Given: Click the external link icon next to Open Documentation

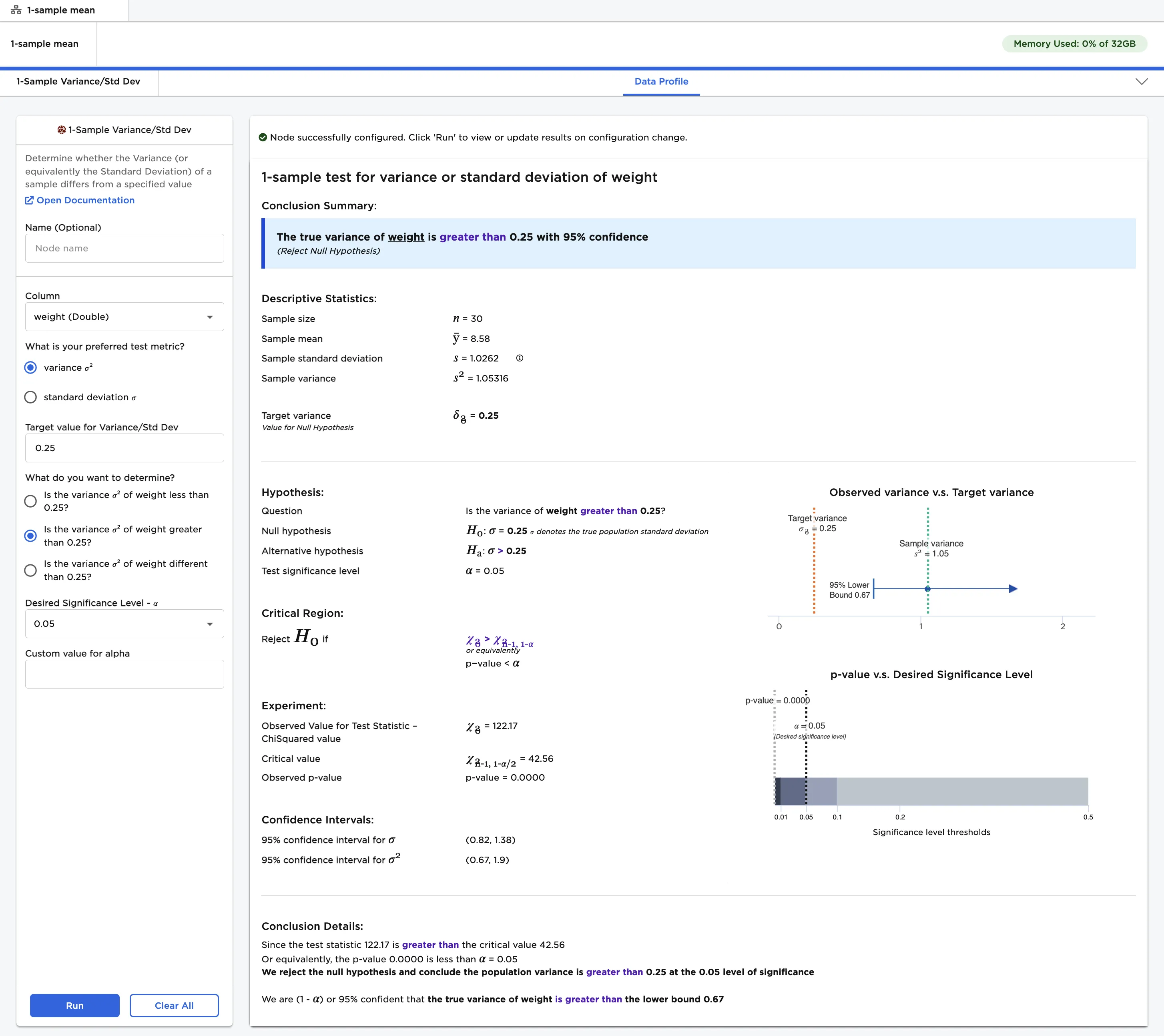Looking at the screenshot, I should (x=29, y=201).
